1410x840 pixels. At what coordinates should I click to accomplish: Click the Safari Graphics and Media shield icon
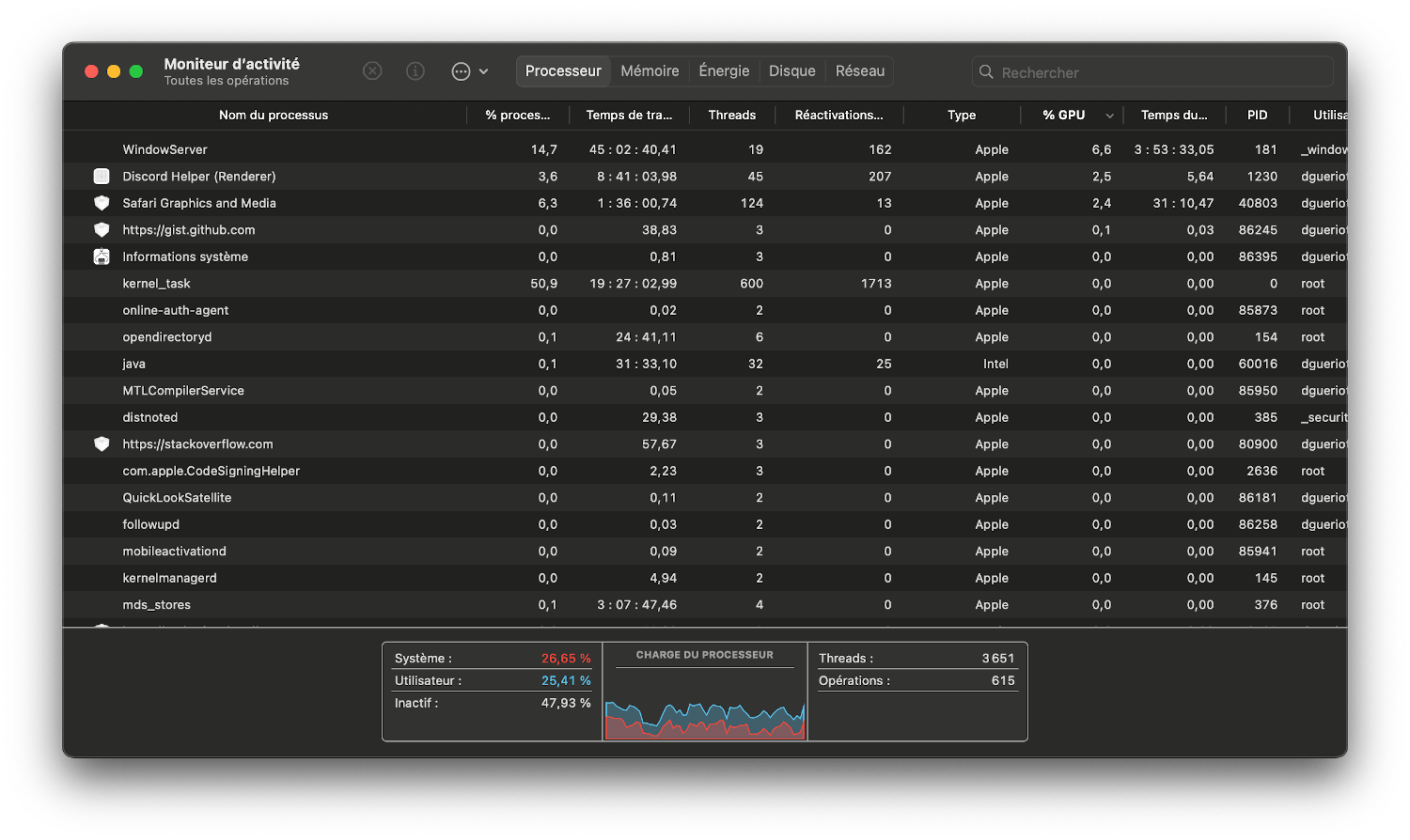click(102, 203)
